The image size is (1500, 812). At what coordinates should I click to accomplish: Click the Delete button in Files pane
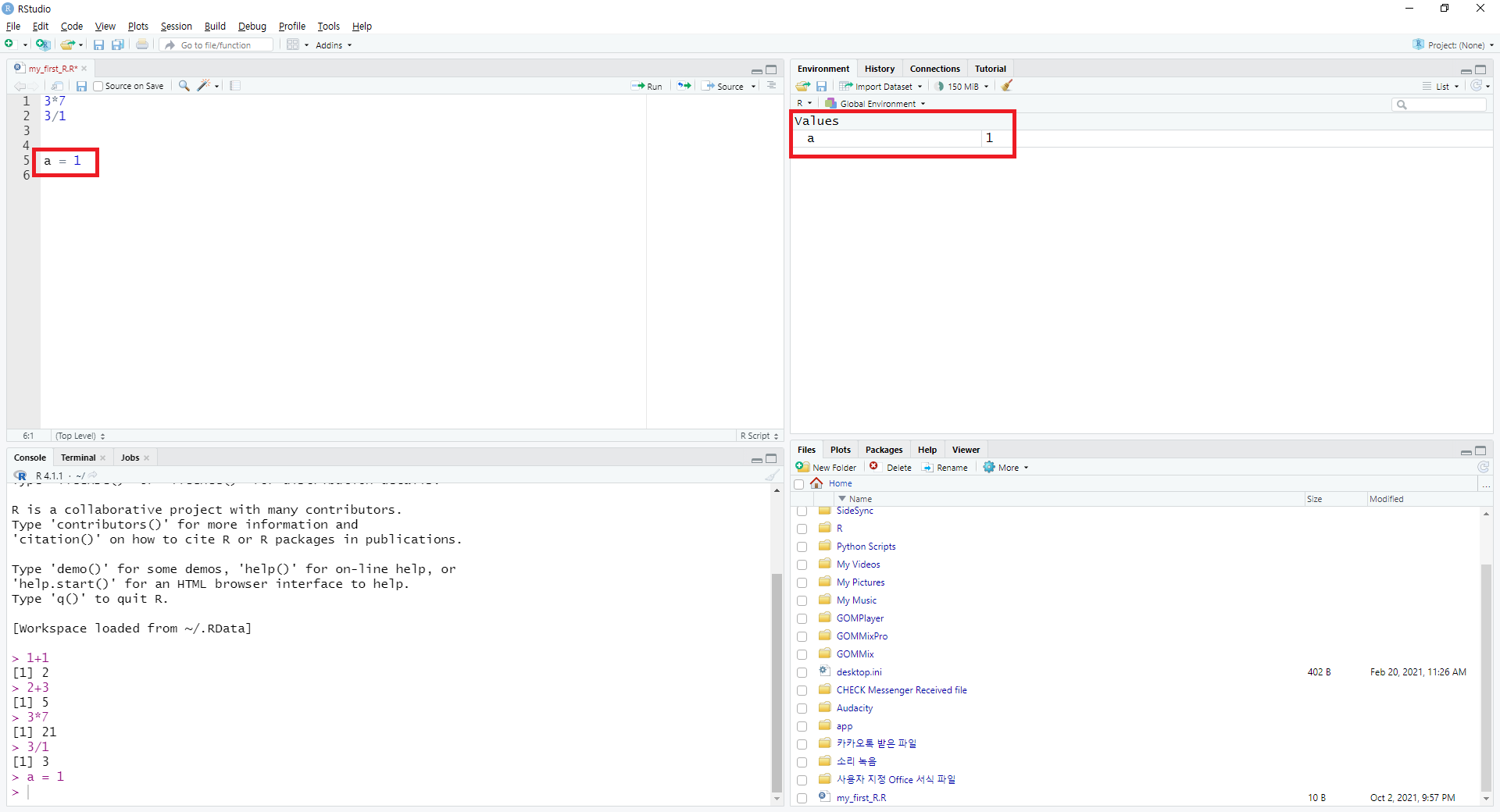pos(891,468)
